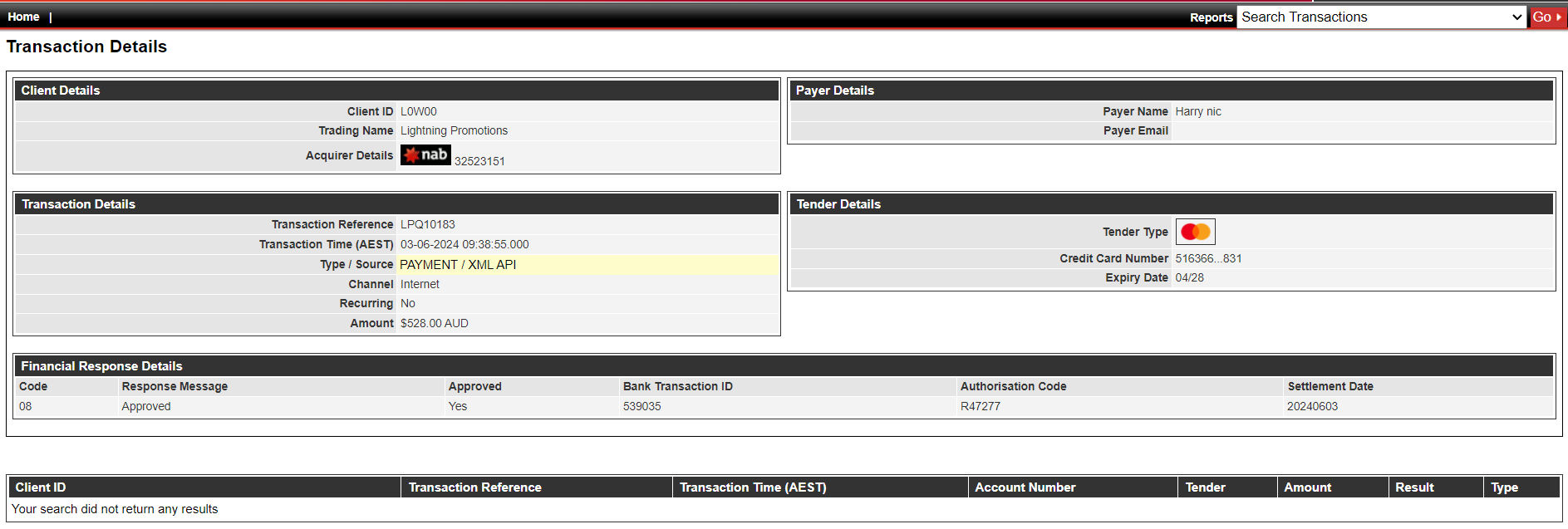Click the Response Message column label
1568x529 pixels.
pos(174,386)
